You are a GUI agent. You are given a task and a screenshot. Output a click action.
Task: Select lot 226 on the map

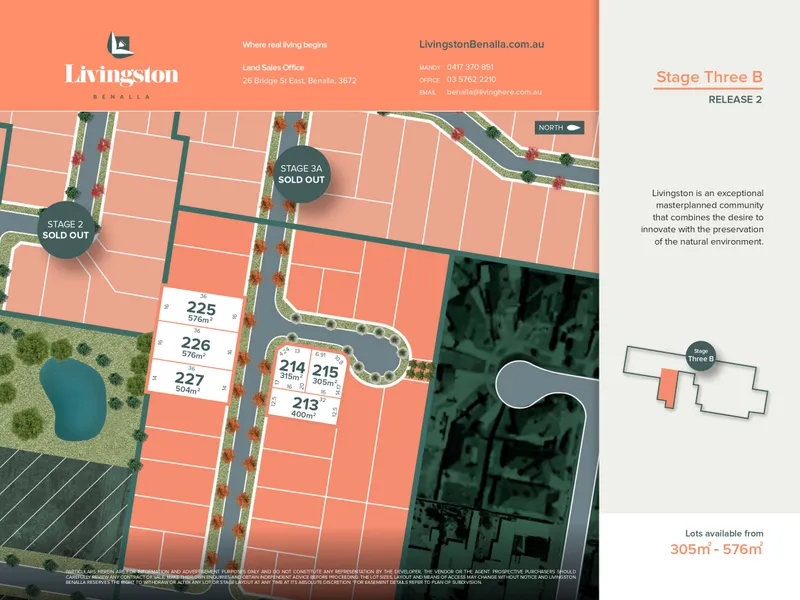(195, 346)
